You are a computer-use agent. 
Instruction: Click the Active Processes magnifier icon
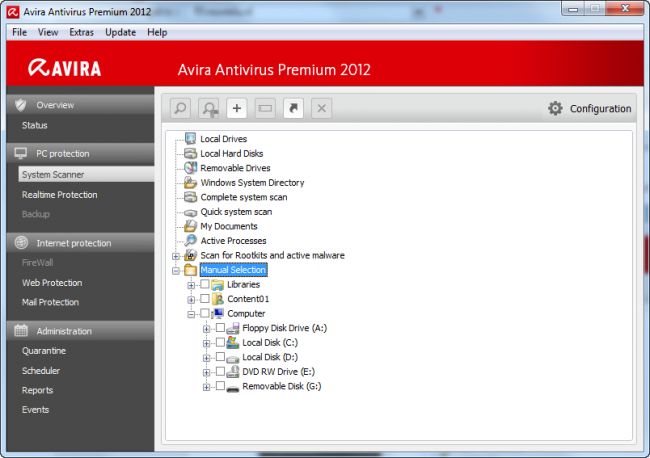(191, 240)
